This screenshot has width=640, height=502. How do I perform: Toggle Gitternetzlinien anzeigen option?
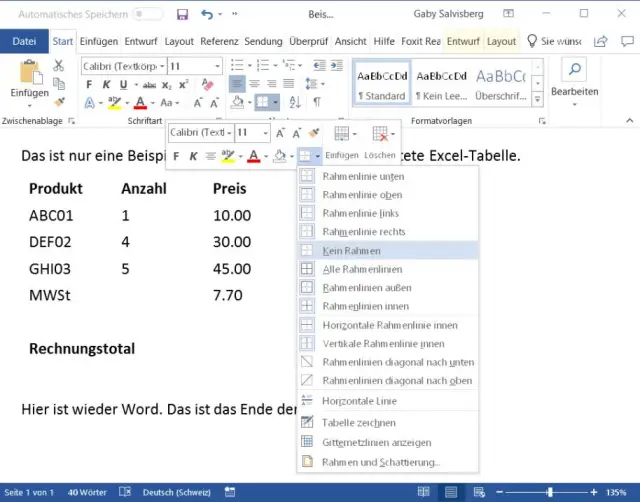376,442
